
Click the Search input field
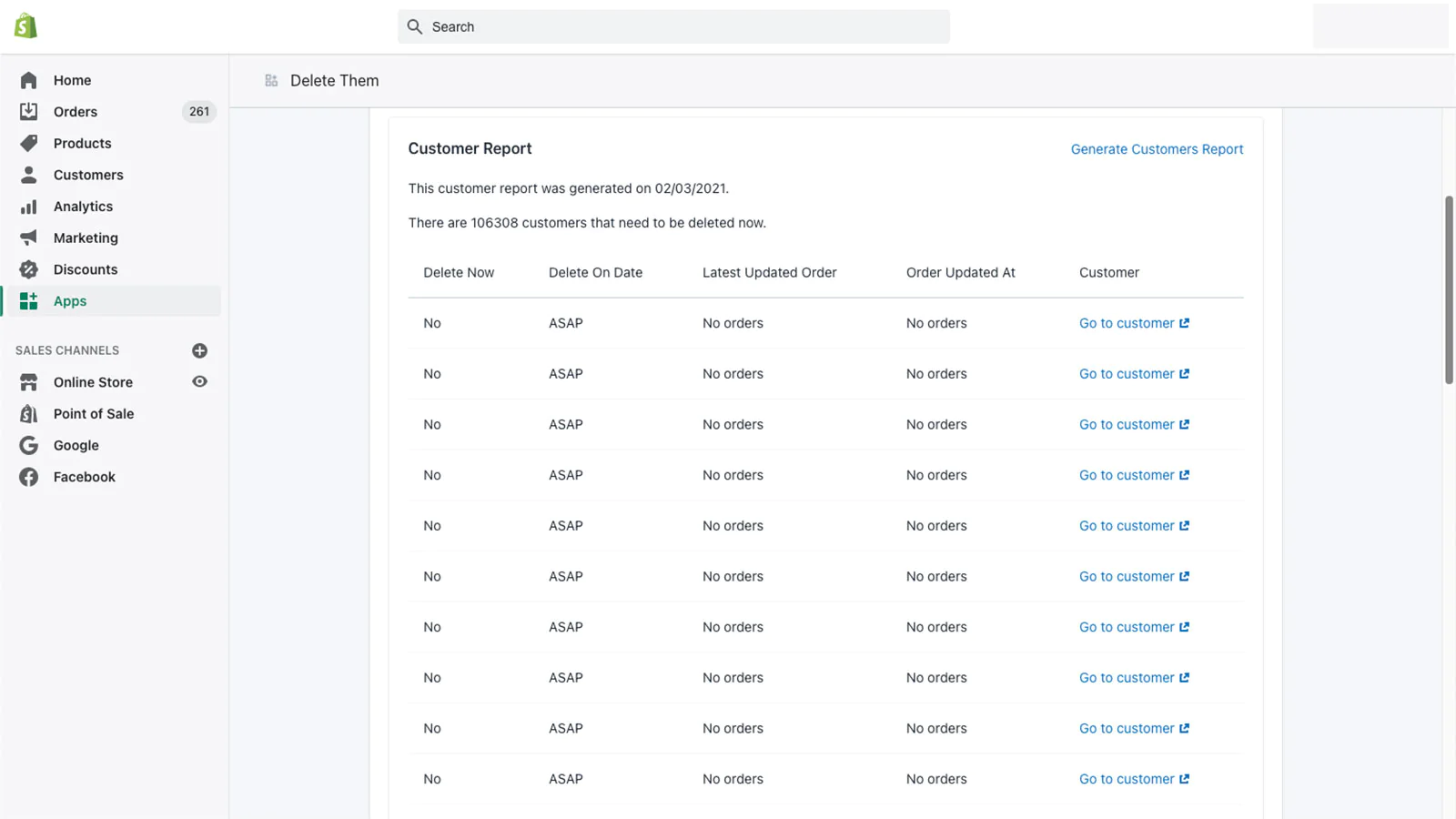(673, 26)
